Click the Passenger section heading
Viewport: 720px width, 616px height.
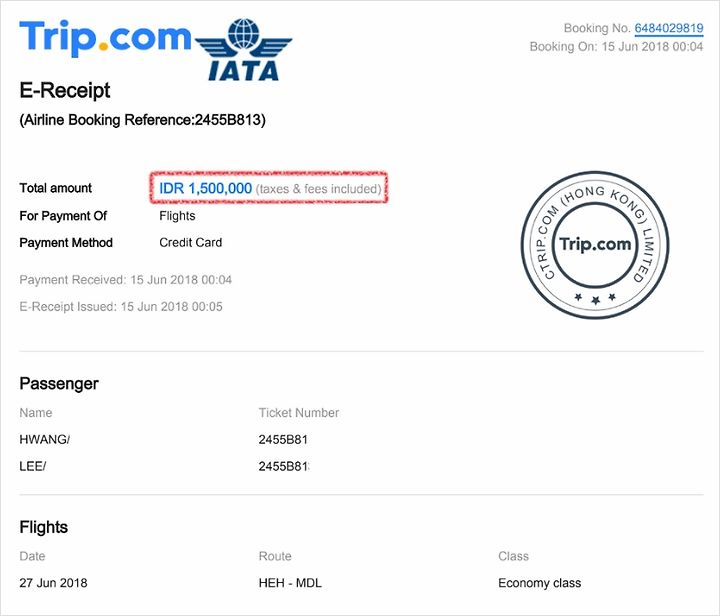click(x=59, y=383)
